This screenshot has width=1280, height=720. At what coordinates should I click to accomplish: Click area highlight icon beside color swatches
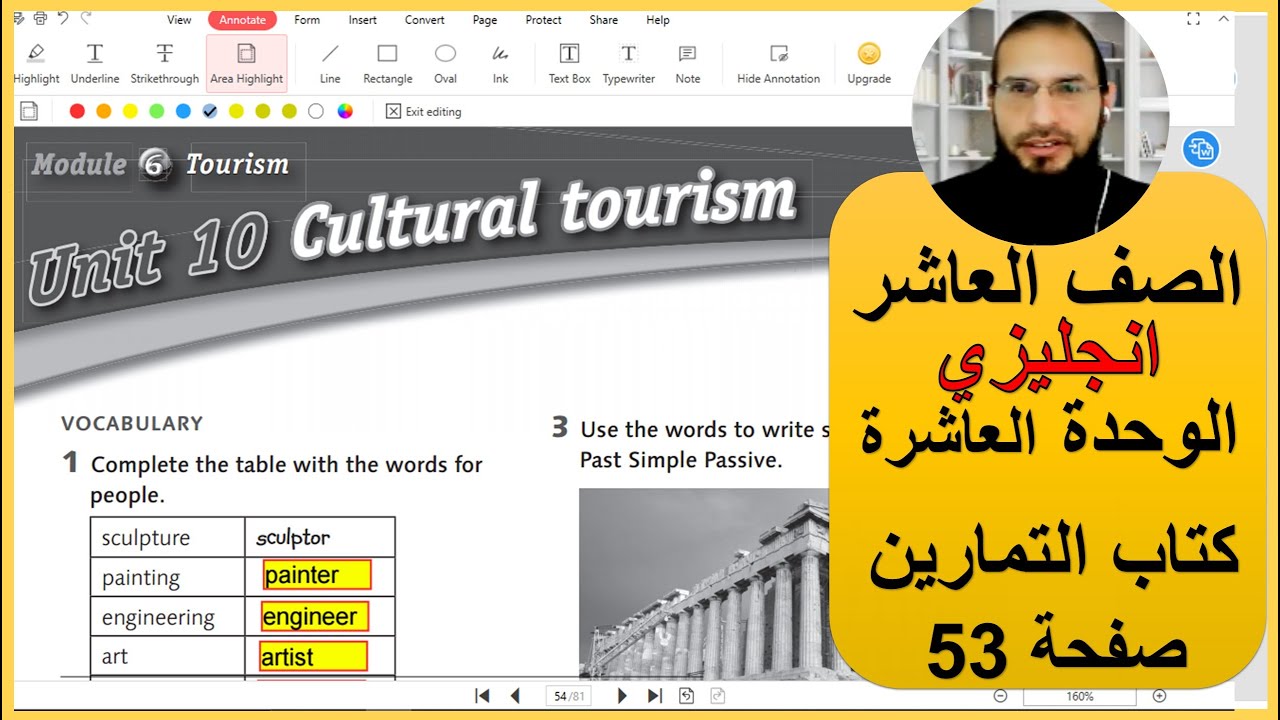29,111
